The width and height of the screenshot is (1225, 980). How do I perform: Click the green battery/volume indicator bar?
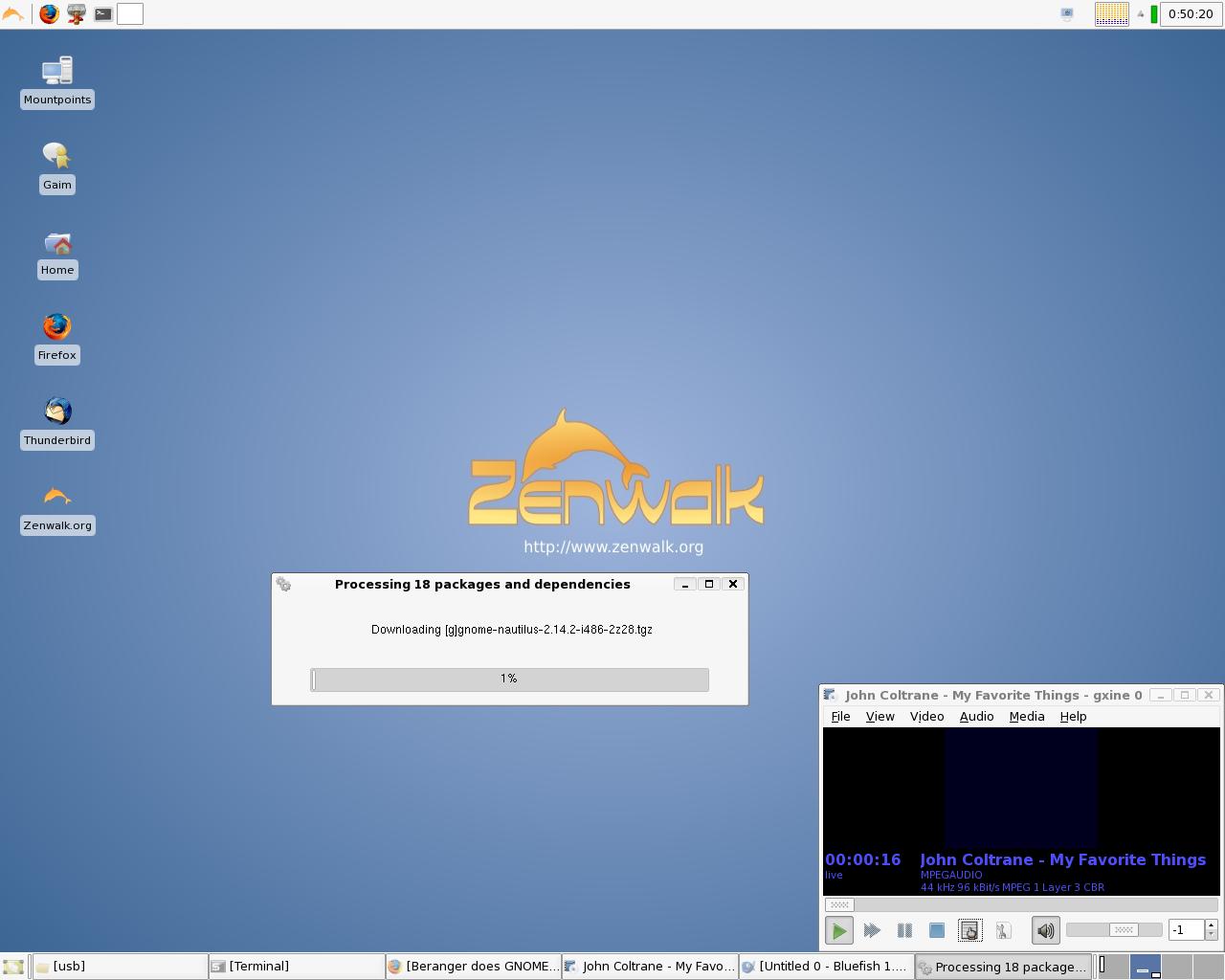pos(1154,13)
